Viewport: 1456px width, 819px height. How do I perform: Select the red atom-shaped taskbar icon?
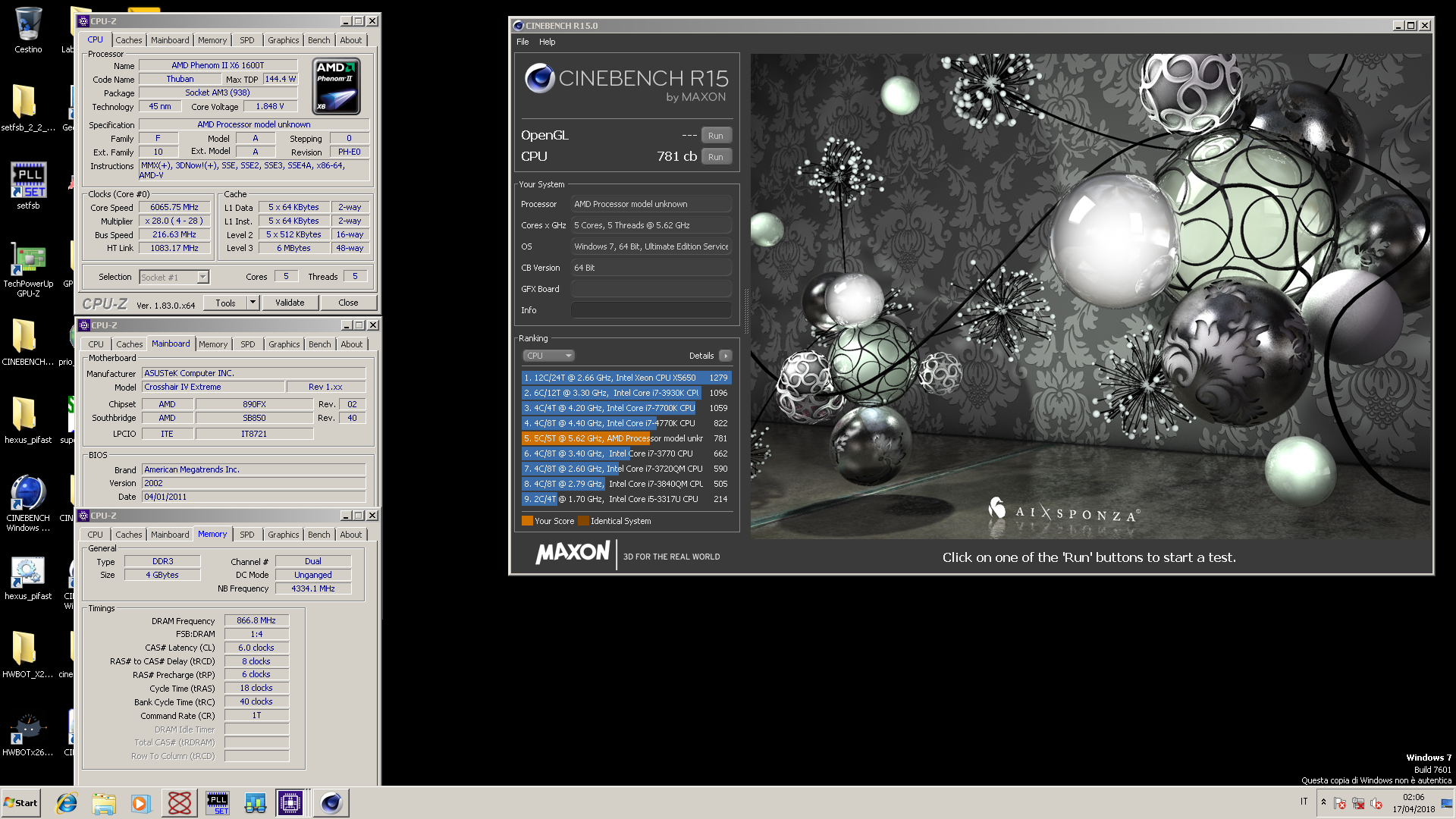pyautogui.click(x=180, y=803)
